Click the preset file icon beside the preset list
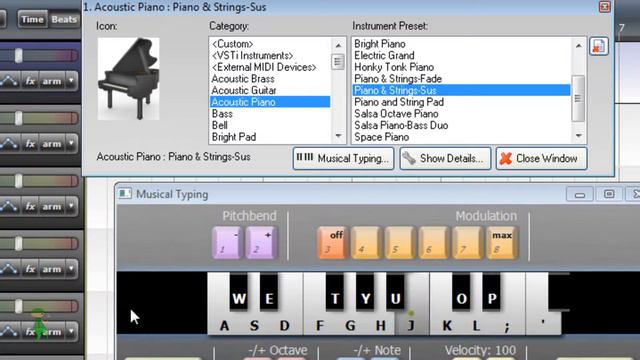Screen dimensions: 640x360 click(x=599, y=46)
